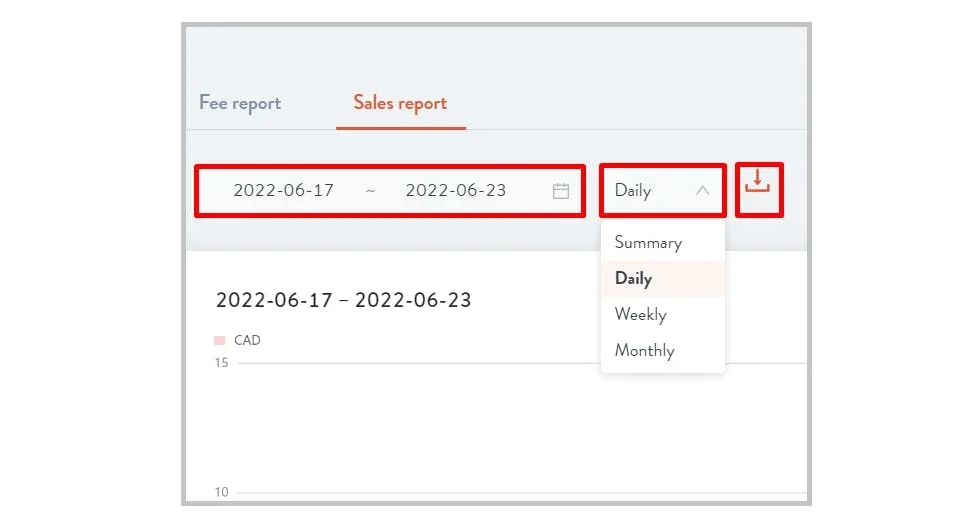Download the sales report
970x520 pixels.
pos(757,181)
